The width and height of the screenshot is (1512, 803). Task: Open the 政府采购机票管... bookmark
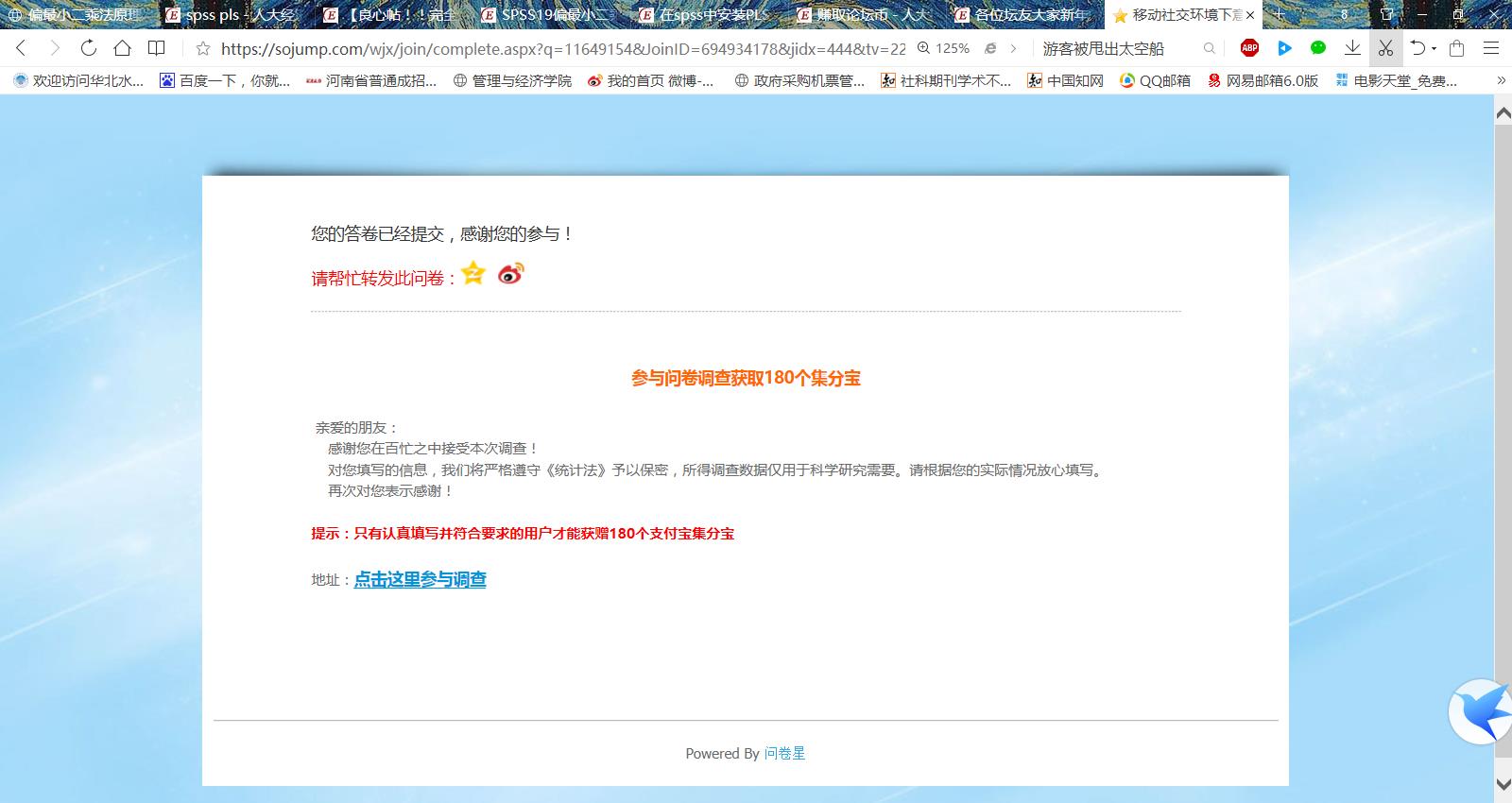[799, 81]
